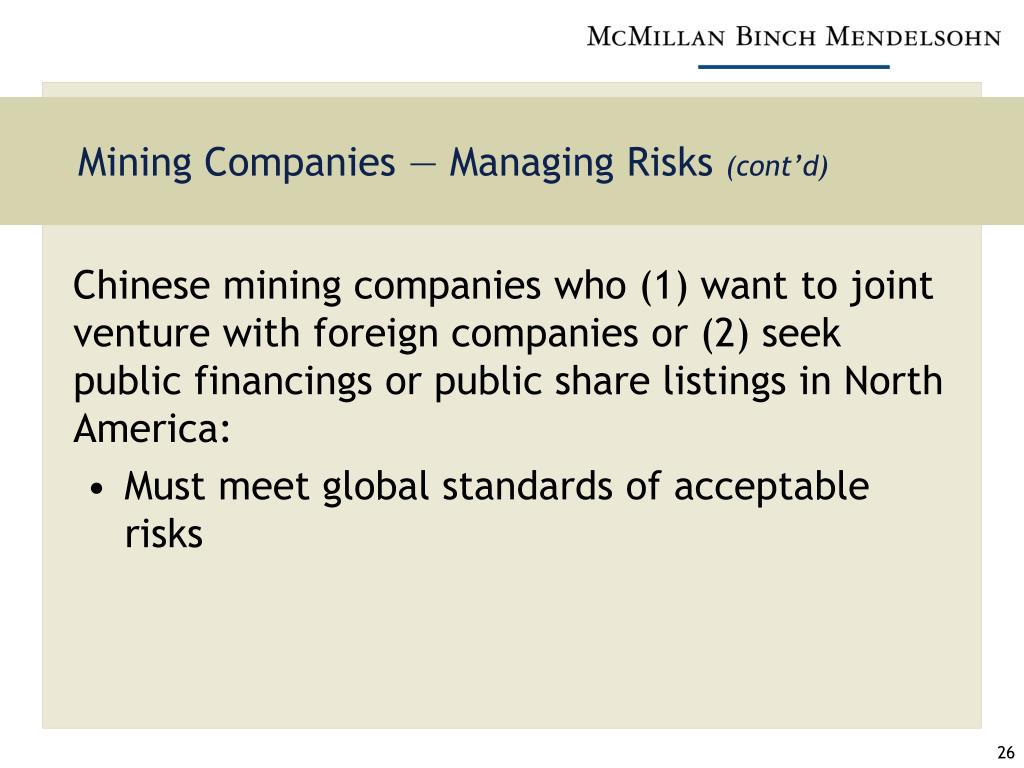Click the word "America:" in the body

pos(152,430)
